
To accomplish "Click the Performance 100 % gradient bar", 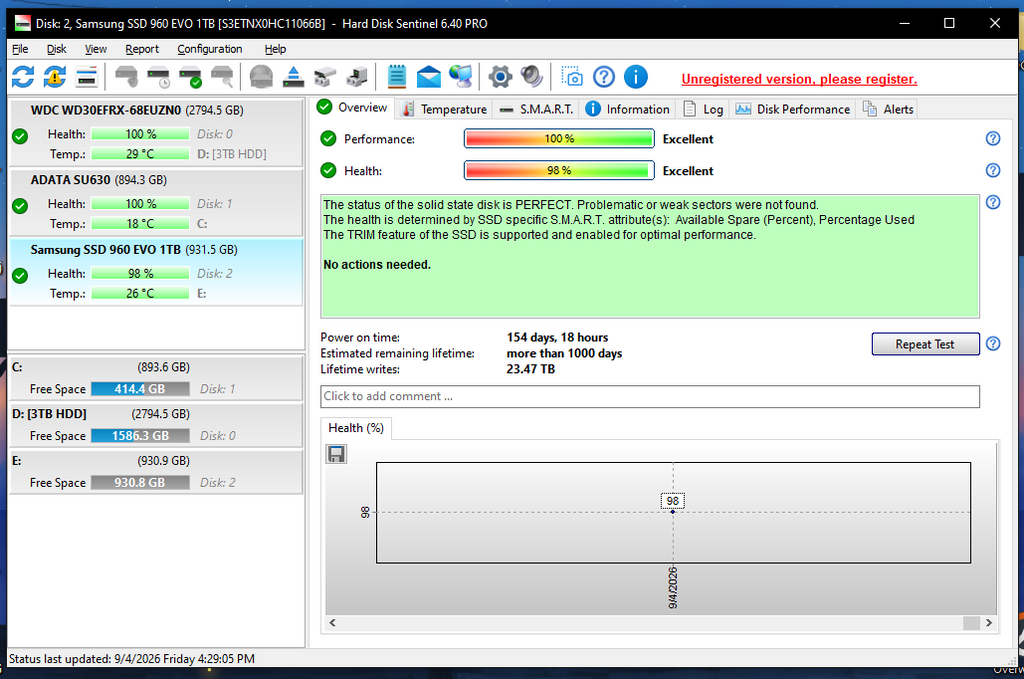I will 559,138.
